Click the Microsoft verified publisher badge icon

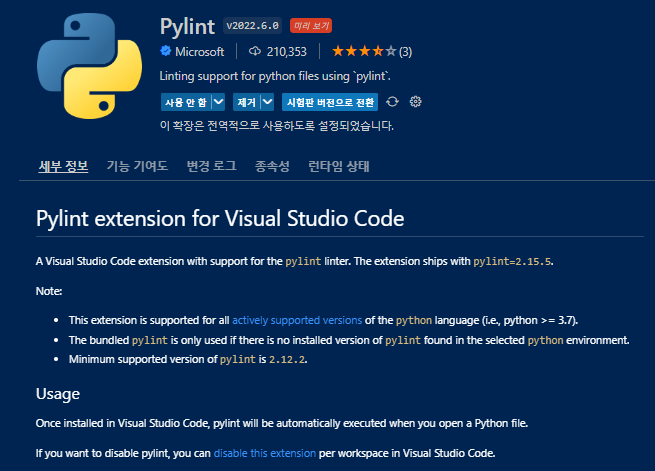coord(165,51)
